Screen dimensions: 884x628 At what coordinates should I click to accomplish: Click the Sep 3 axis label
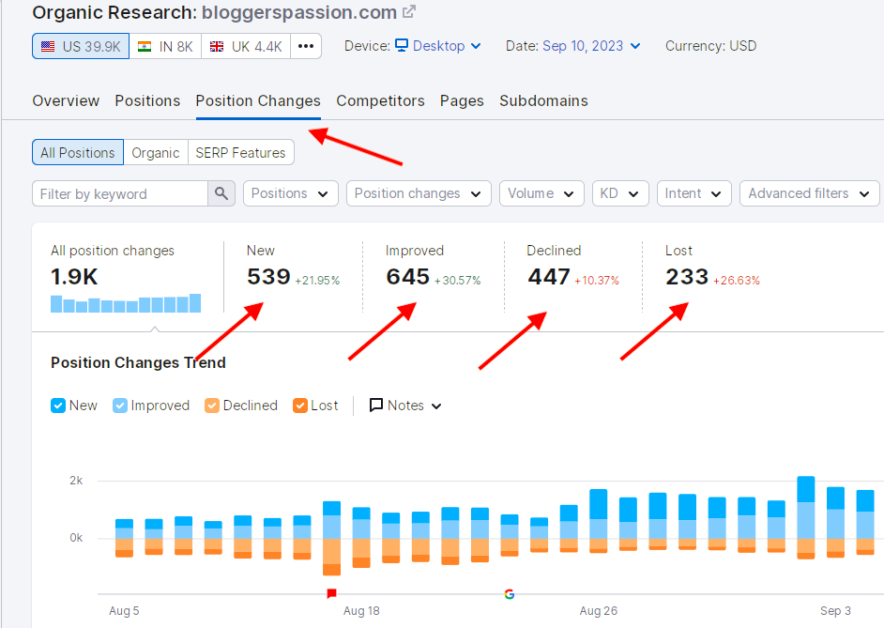pyautogui.click(x=836, y=611)
